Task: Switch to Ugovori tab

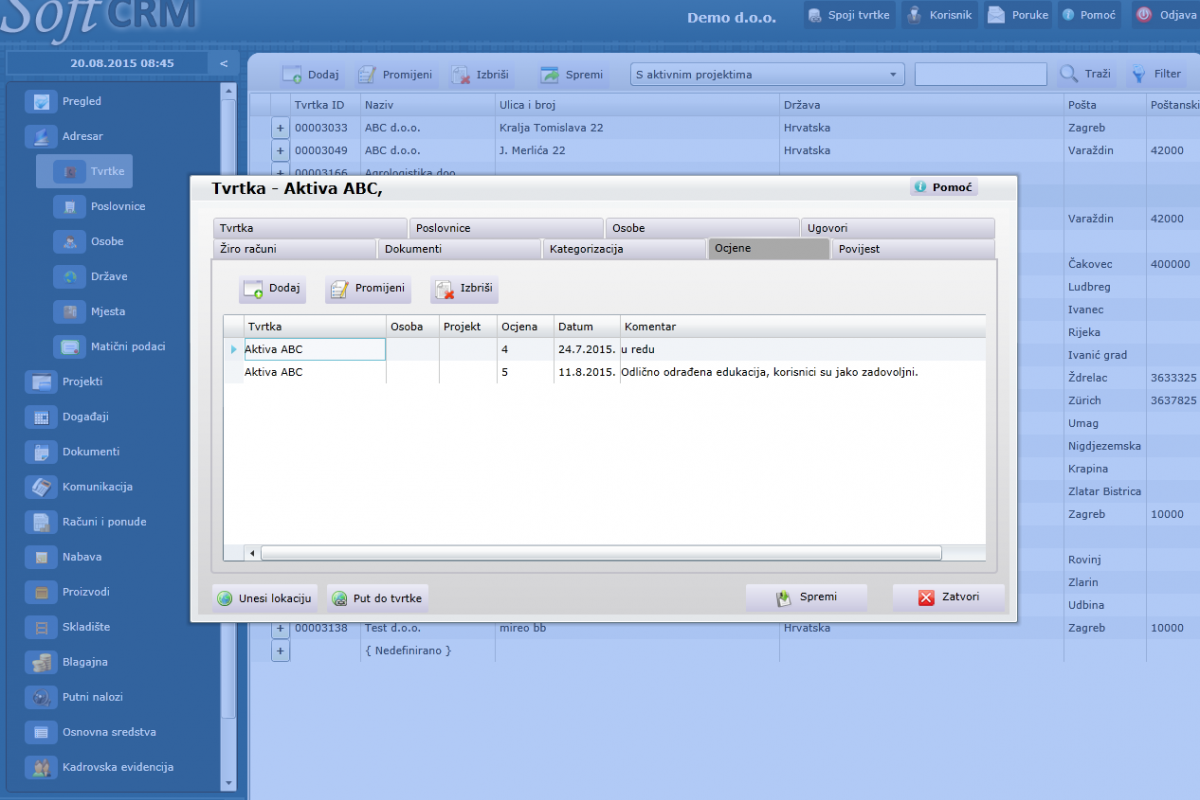Action: coord(898,228)
